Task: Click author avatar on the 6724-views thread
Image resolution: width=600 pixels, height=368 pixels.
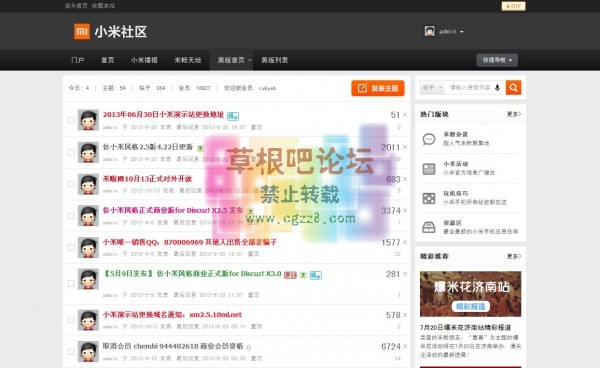Action: [88, 352]
